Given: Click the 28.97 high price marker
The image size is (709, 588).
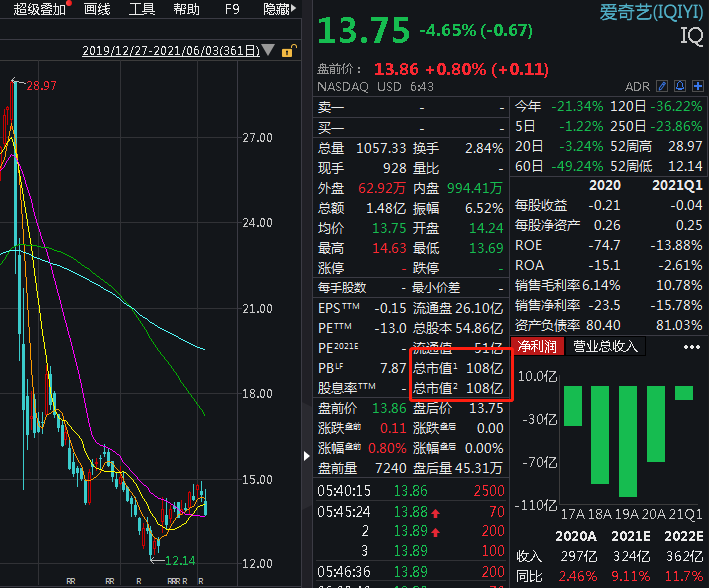Looking at the screenshot, I should point(41,85).
